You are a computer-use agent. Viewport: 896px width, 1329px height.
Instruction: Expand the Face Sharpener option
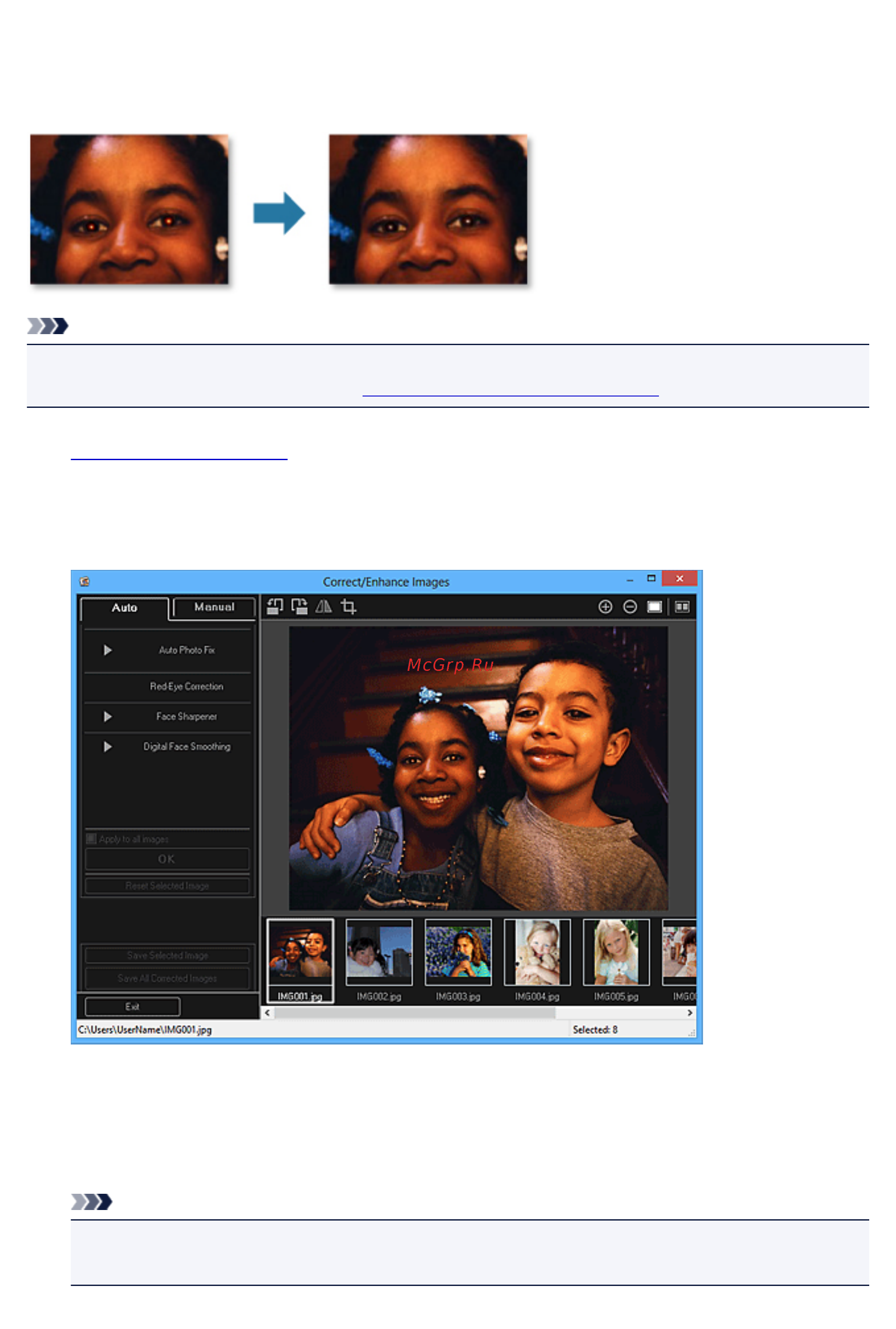108,717
